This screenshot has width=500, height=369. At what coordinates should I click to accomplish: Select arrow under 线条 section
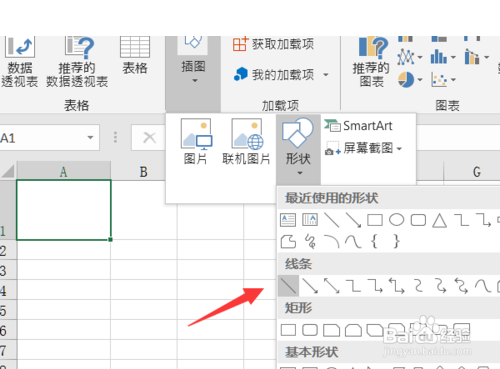pyautogui.click(x=310, y=286)
